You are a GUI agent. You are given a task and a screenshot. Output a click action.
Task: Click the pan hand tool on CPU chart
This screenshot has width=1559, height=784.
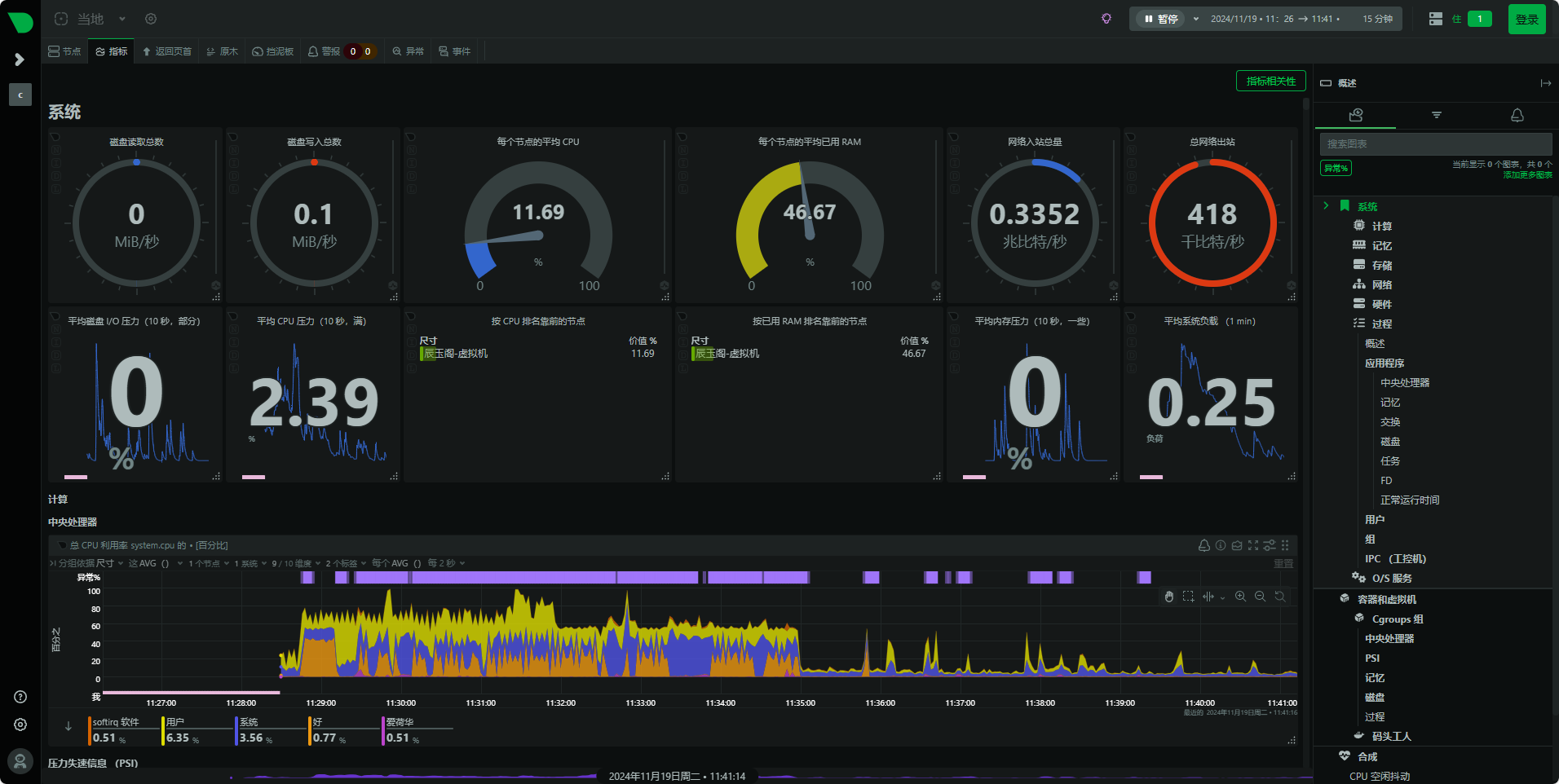coord(1168,597)
